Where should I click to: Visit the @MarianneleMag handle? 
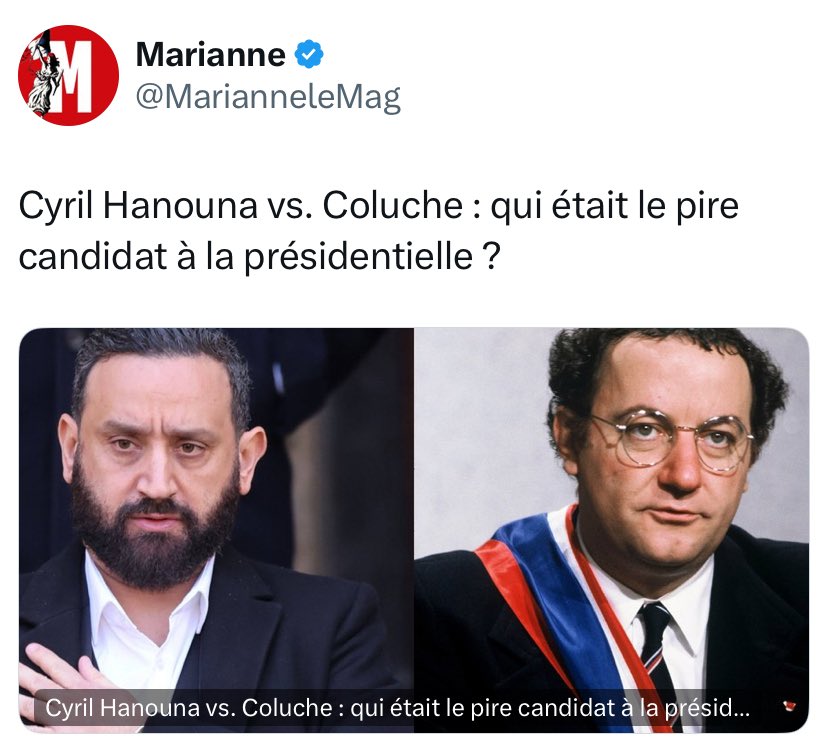click(x=268, y=97)
